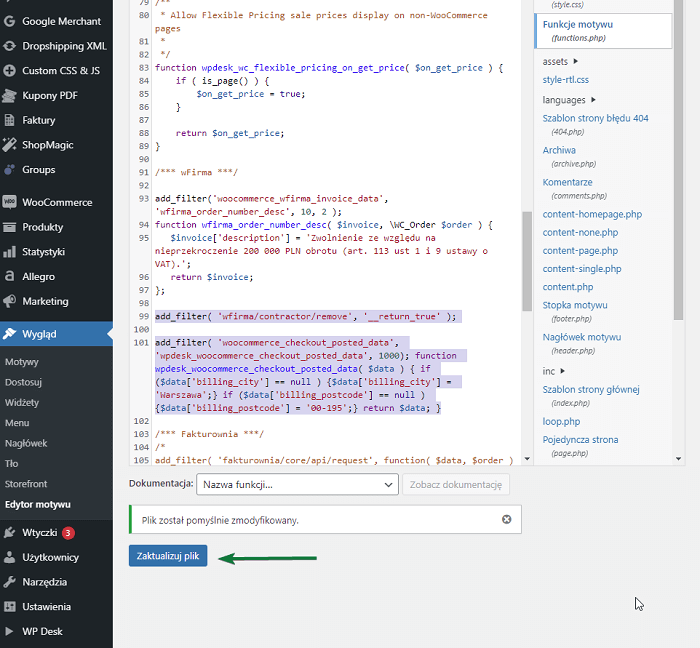700x648 pixels.
Task: Open content-single.php file
Action: click(582, 269)
